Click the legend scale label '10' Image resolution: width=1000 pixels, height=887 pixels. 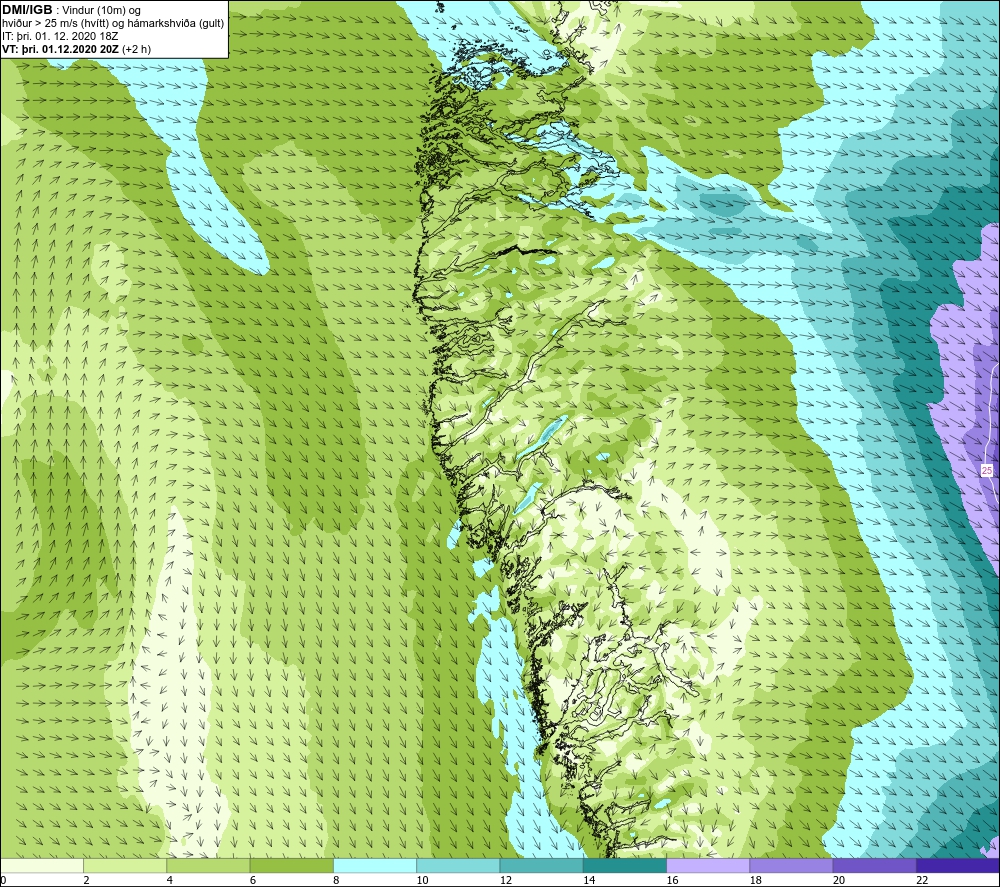[x=422, y=881]
